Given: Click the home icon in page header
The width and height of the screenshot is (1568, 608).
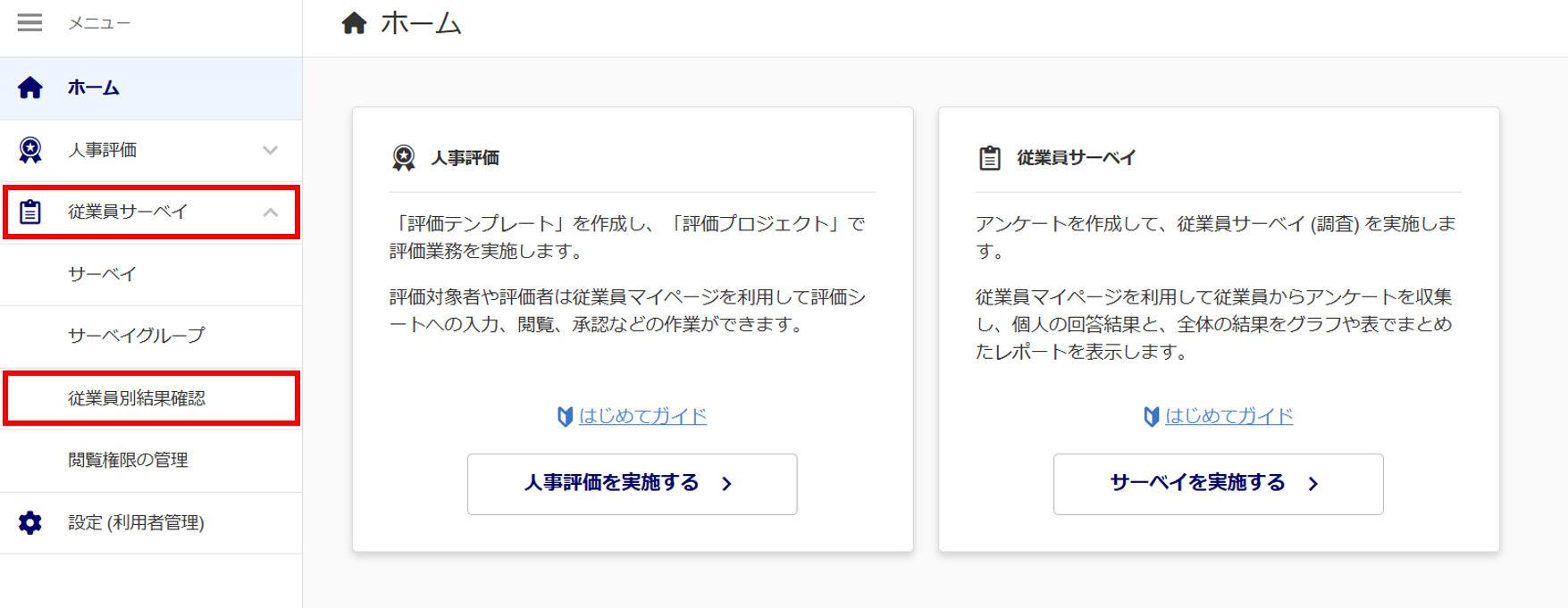Looking at the screenshot, I should (x=354, y=23).
